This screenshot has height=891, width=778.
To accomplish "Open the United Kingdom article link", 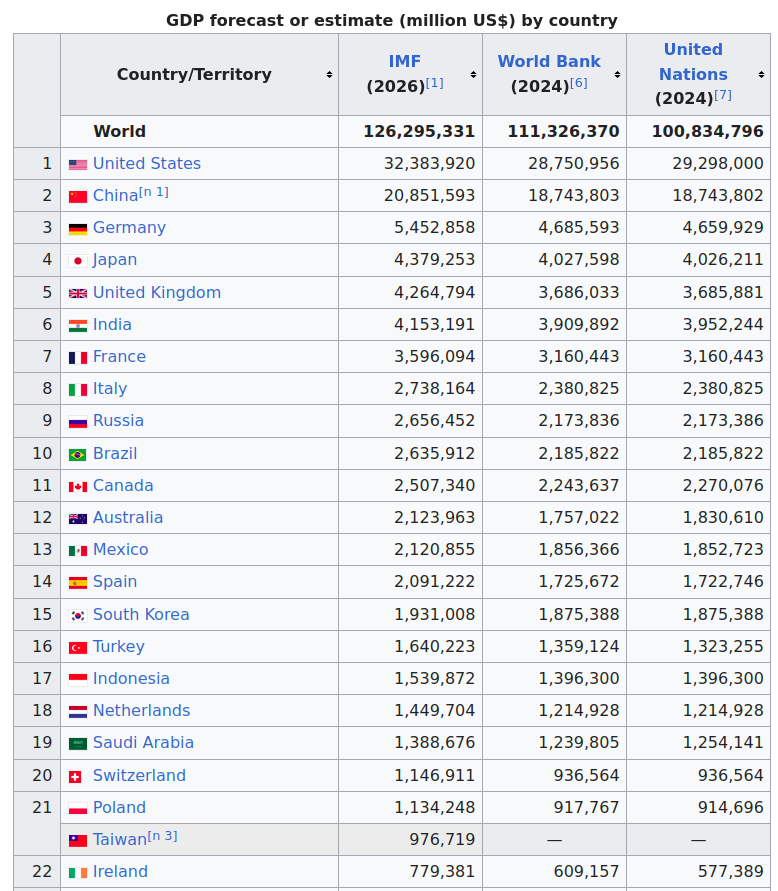I will tap(157, 292).
